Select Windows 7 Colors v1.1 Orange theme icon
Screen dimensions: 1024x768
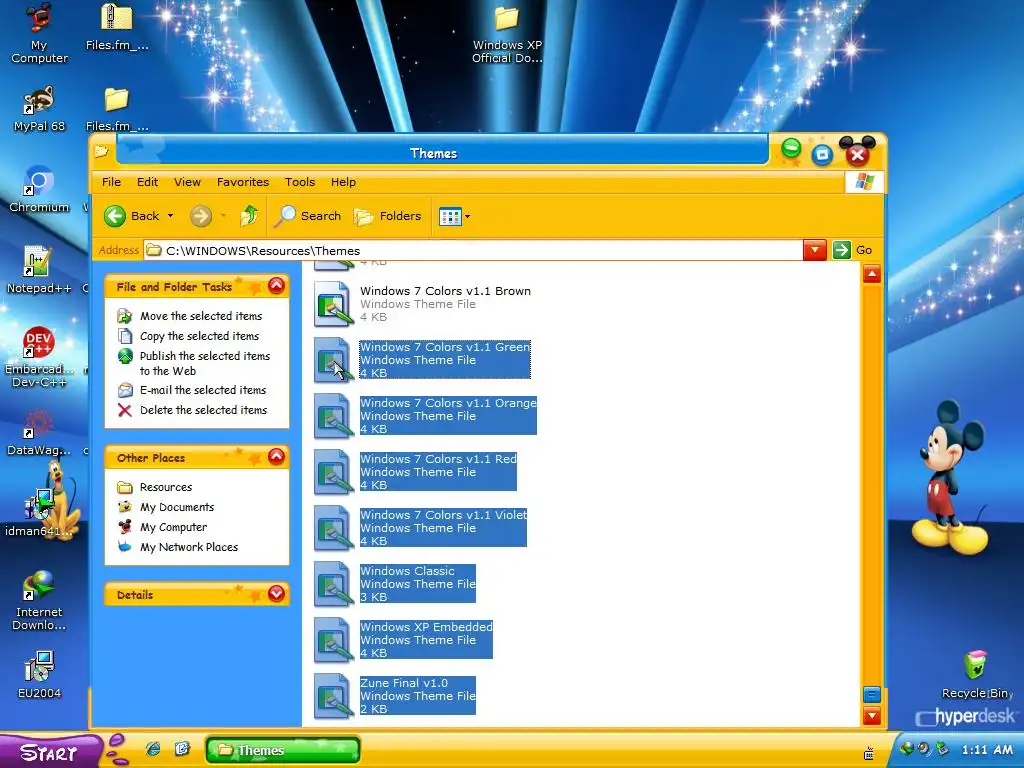tap(333, 416)
